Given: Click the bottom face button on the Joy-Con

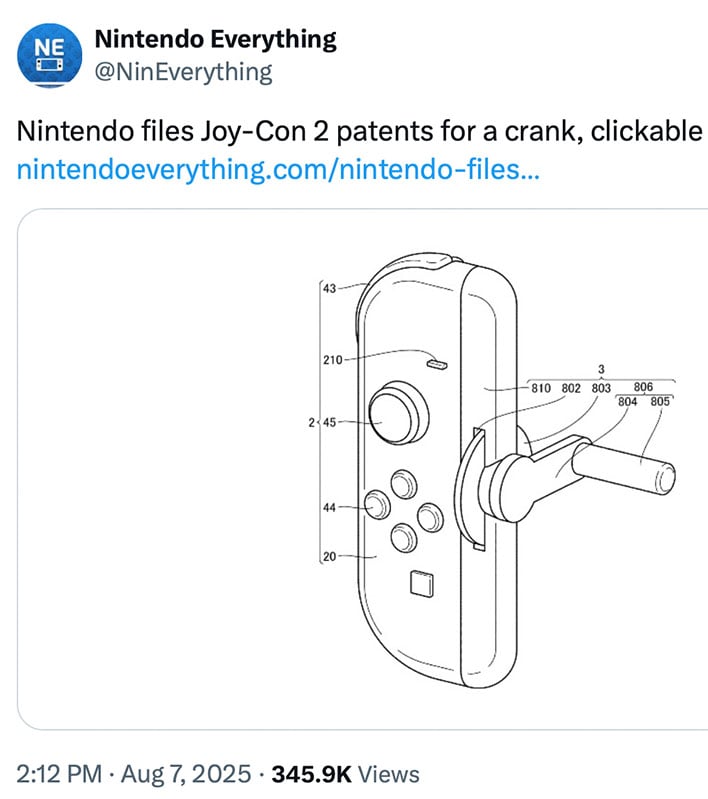Looking at the screenshot, I should tap(405, 539).
